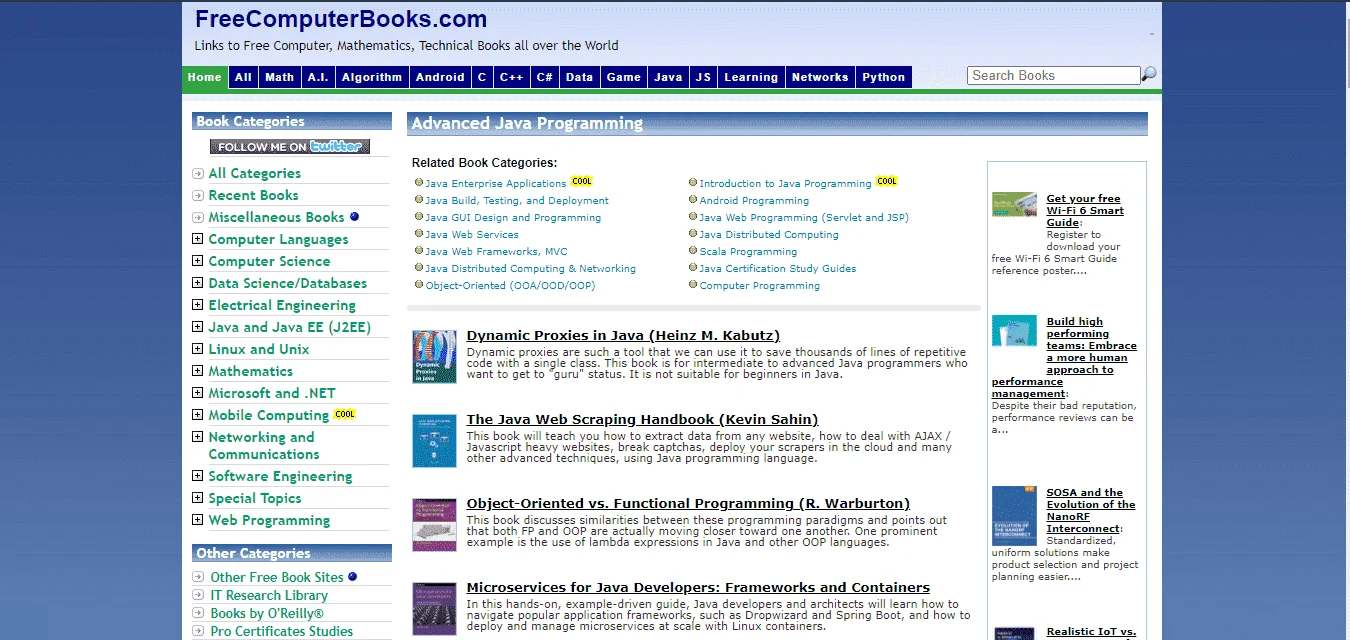Open the JS tab
1350x640 pixels.
pyautogui.click(x=703, y=77)
